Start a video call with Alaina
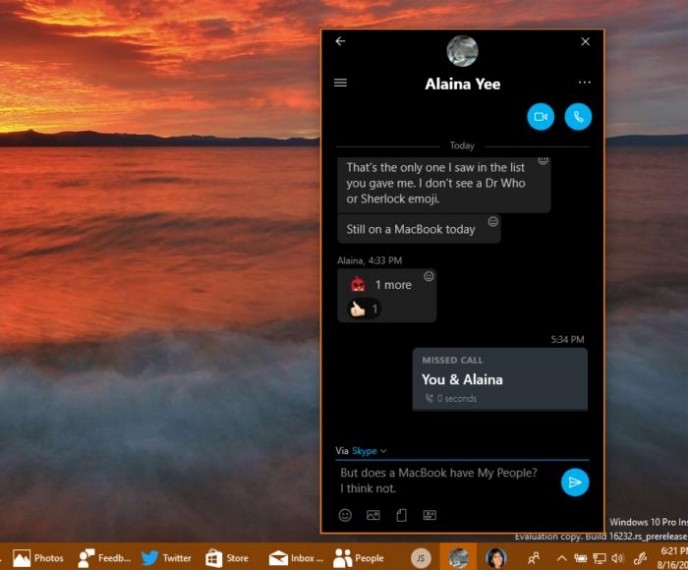 tap(540, 117)
